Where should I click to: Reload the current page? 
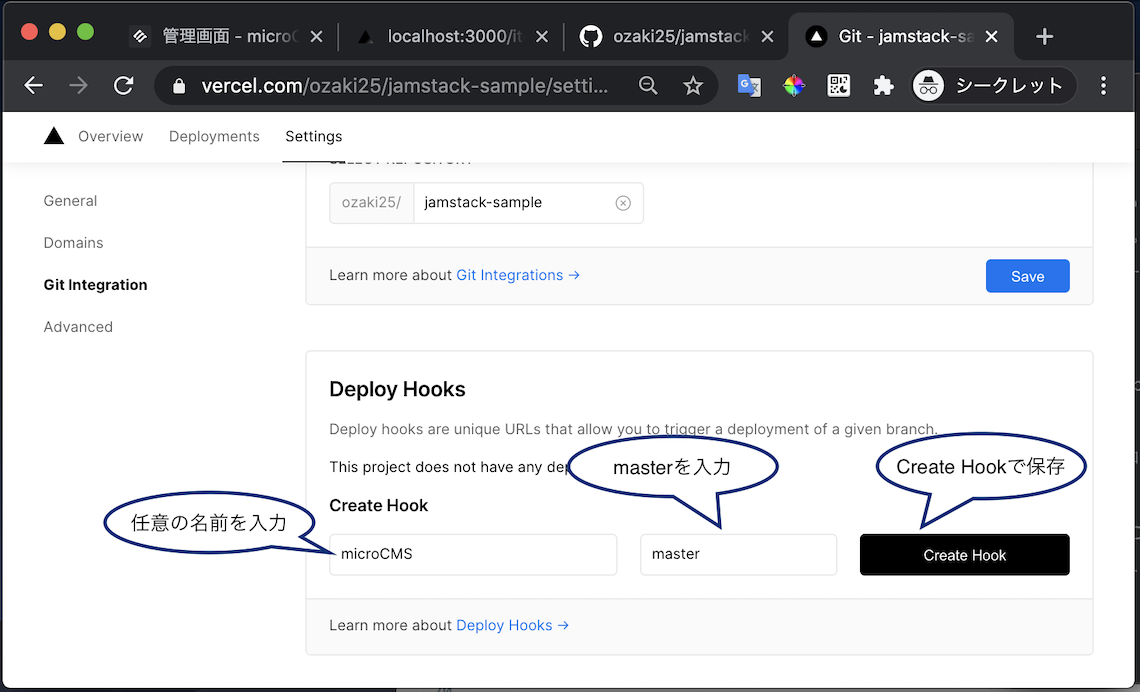[x=124, y=86]
